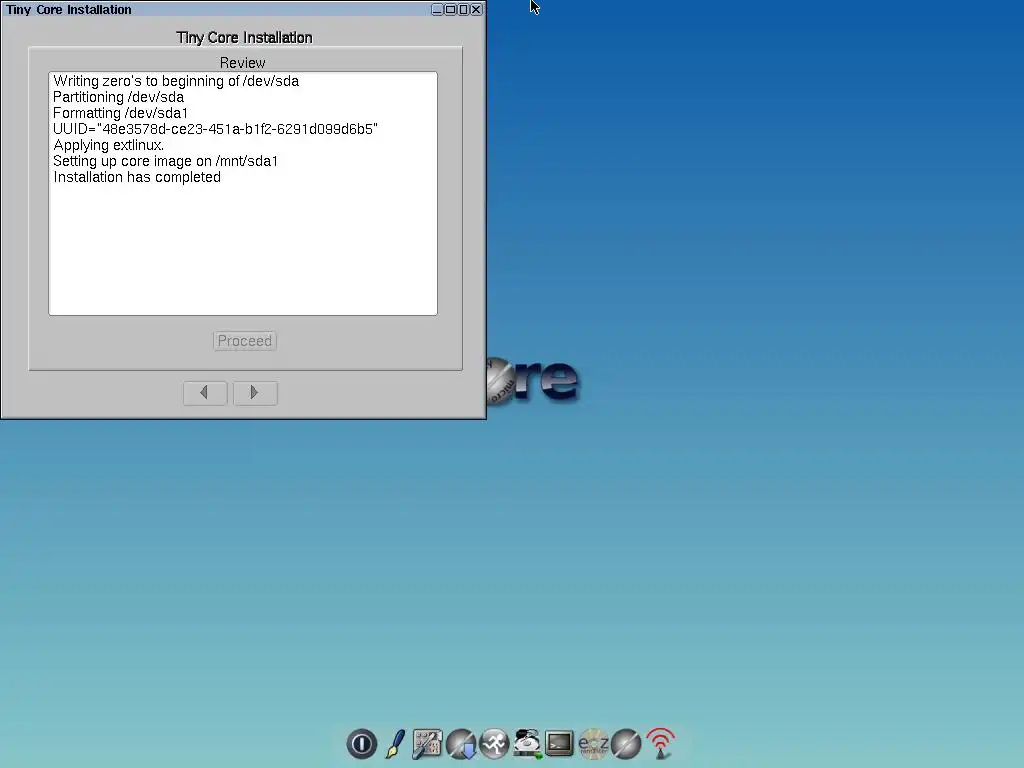Open the ezremaster disc icon in the dock

coord(593,744)
